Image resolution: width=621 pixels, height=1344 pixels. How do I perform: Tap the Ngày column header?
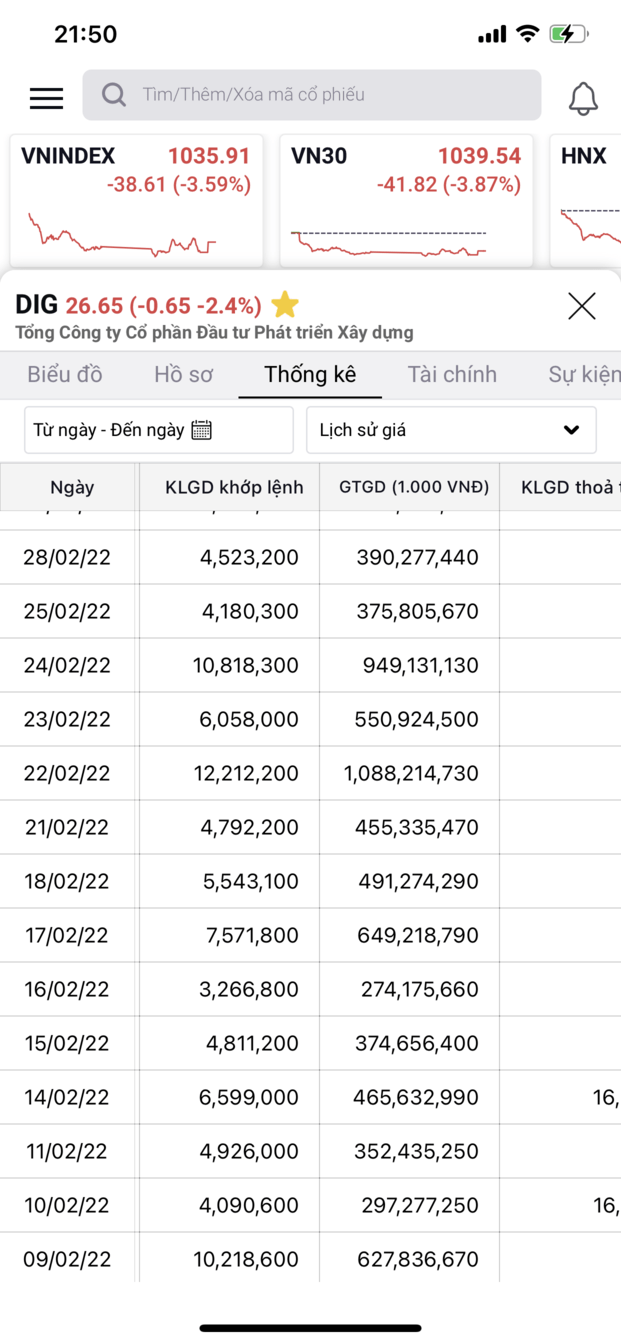pyautogui.click(x=72, y=488)
